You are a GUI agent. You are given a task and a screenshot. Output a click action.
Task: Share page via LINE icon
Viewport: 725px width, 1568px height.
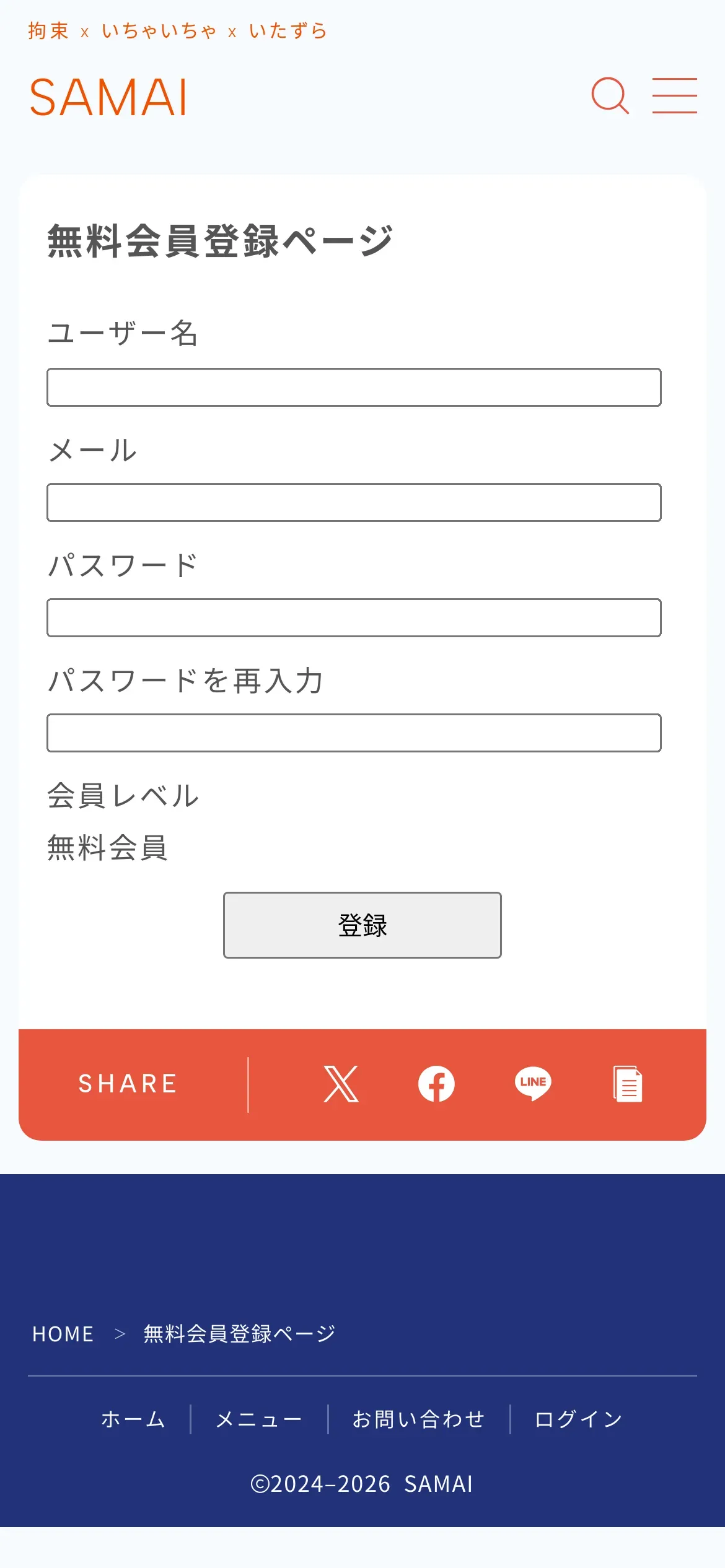(x=533, y=1084)
